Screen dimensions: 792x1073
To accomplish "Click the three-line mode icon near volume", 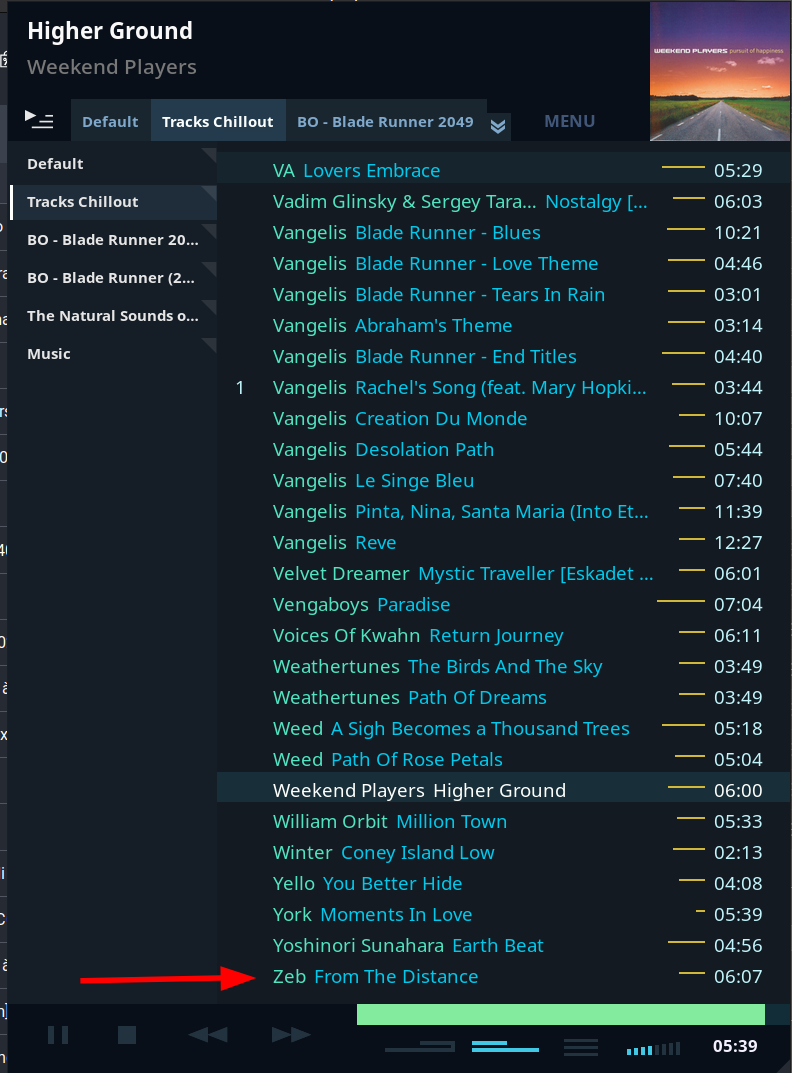I will tap(580, 1046).
